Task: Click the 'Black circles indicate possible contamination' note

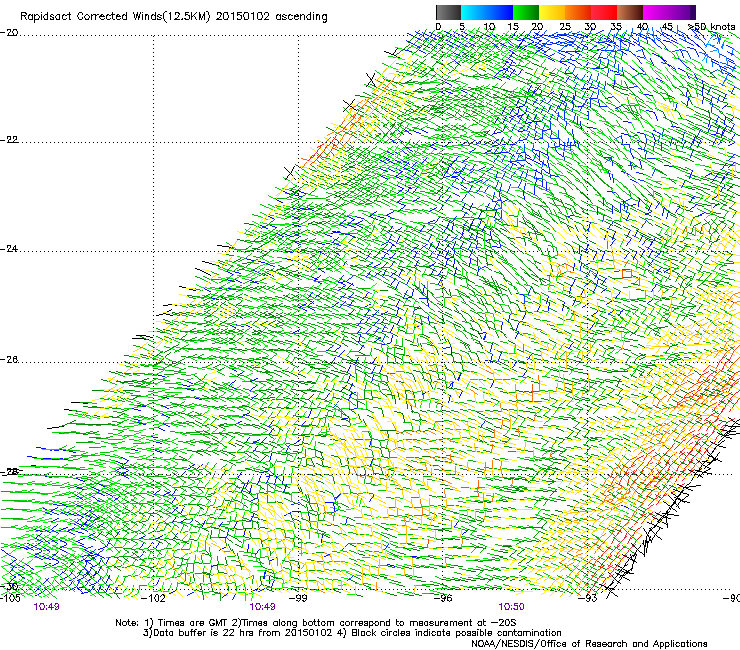Action: pyautogui.click(x=450, y=633)
